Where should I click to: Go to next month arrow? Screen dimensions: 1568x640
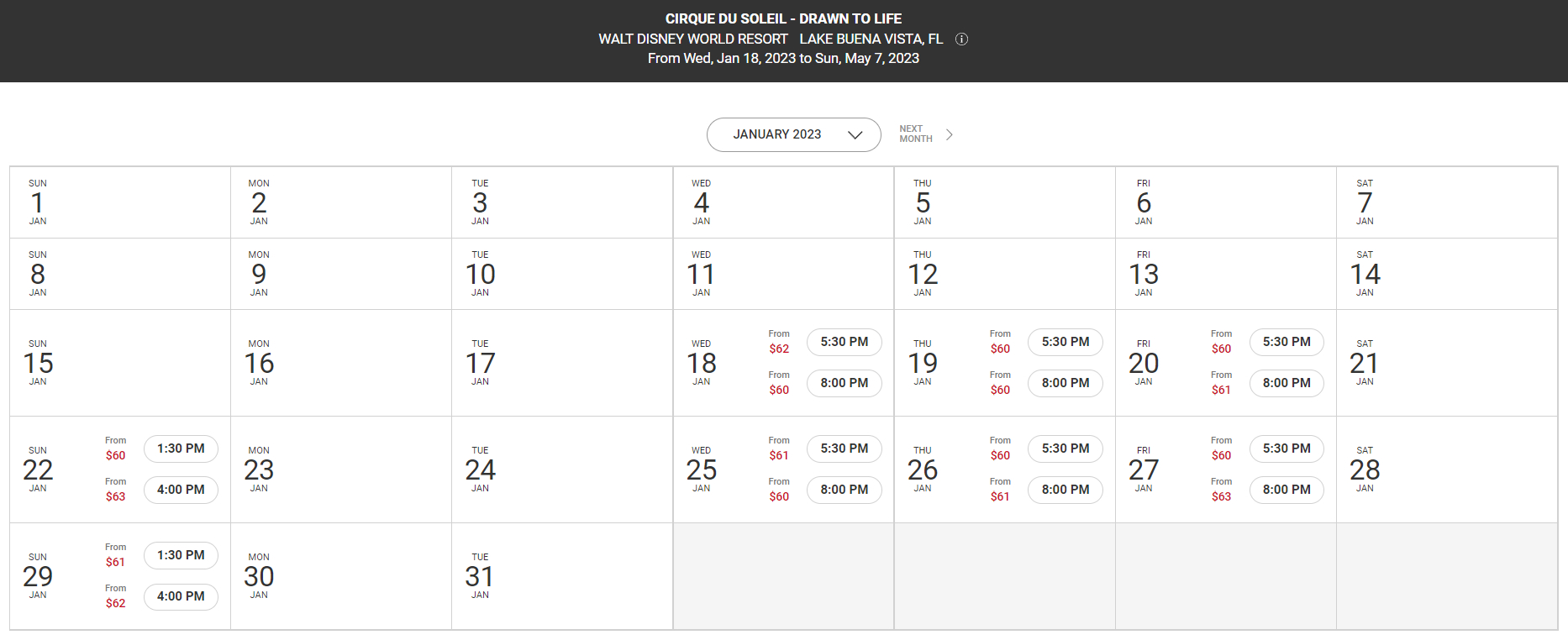(950, 134)
